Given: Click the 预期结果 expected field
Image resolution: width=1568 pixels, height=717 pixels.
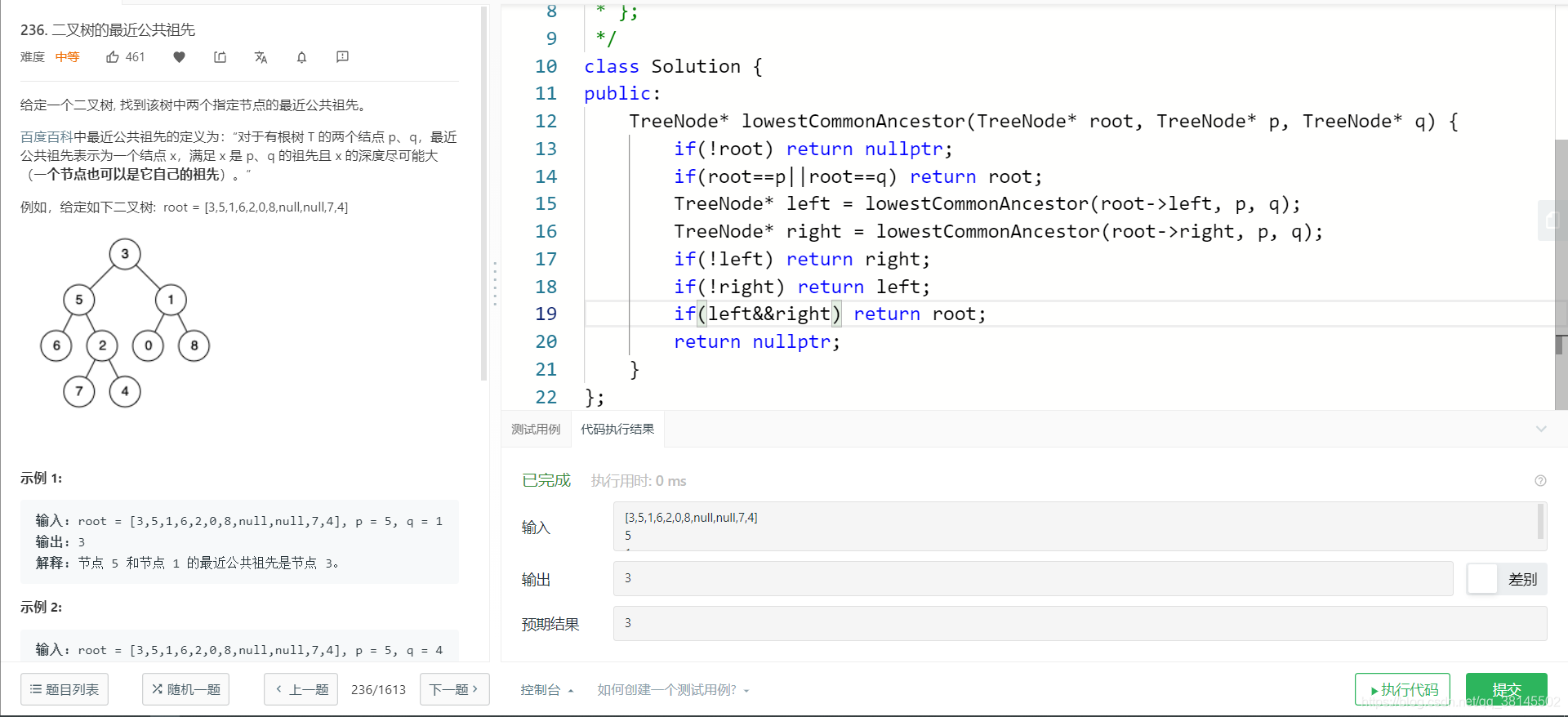Looking at the screenshot, I should (x=1080, y=623).
